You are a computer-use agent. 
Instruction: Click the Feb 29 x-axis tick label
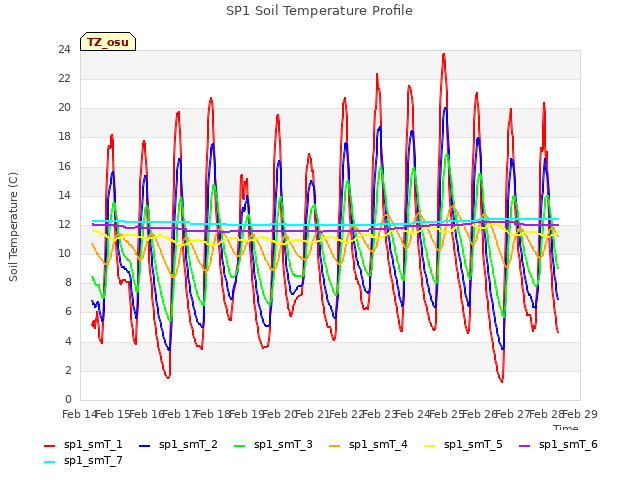580,414
